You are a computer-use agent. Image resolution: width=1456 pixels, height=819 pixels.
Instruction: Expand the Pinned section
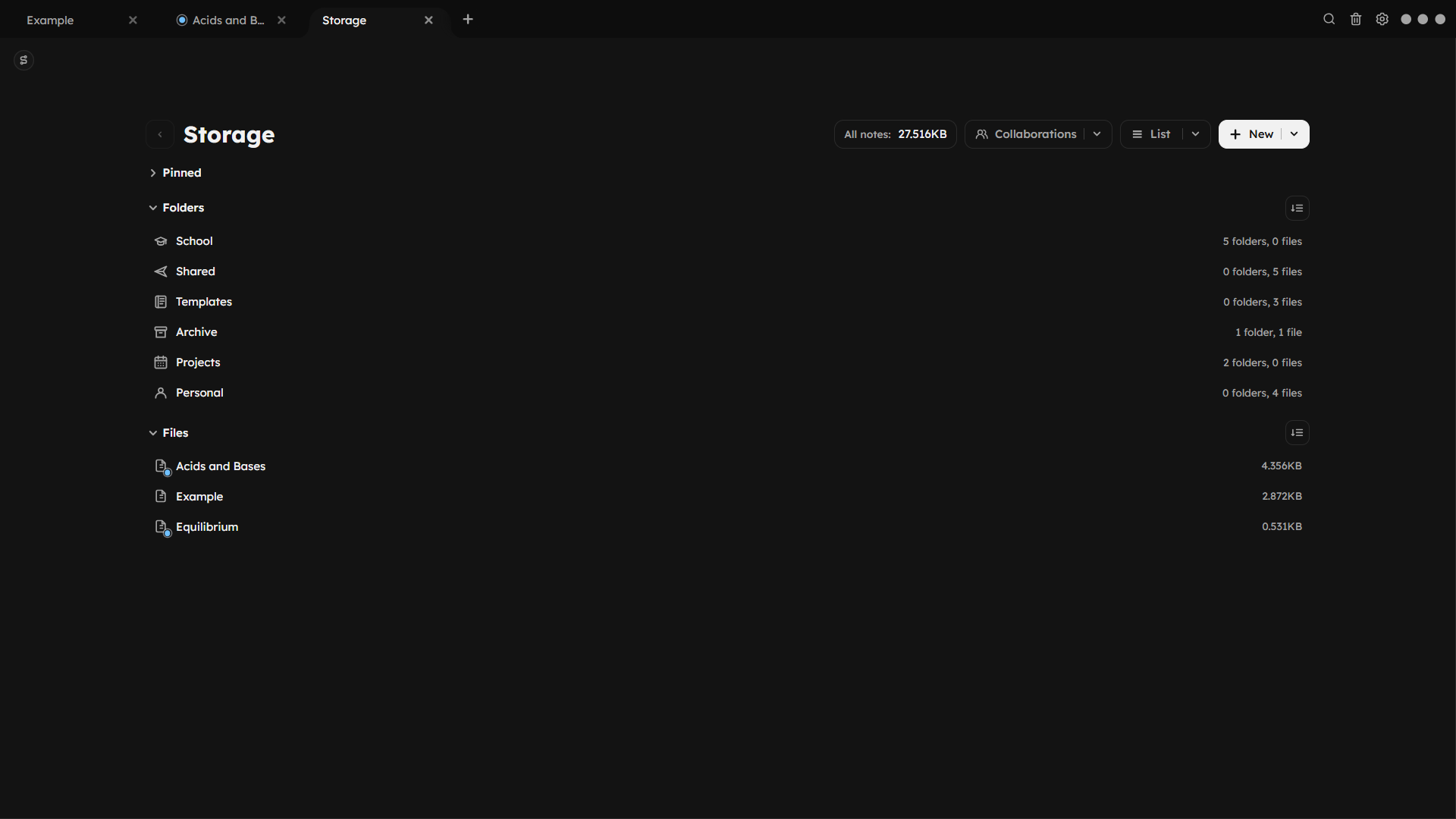[x=152, y=173]
